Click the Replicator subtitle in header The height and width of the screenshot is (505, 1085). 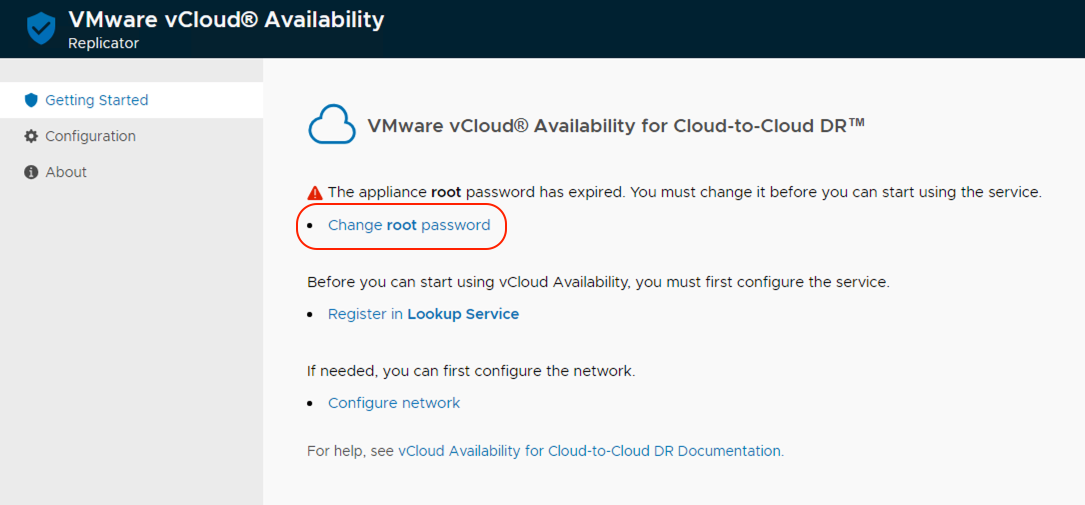coord(103,43)
